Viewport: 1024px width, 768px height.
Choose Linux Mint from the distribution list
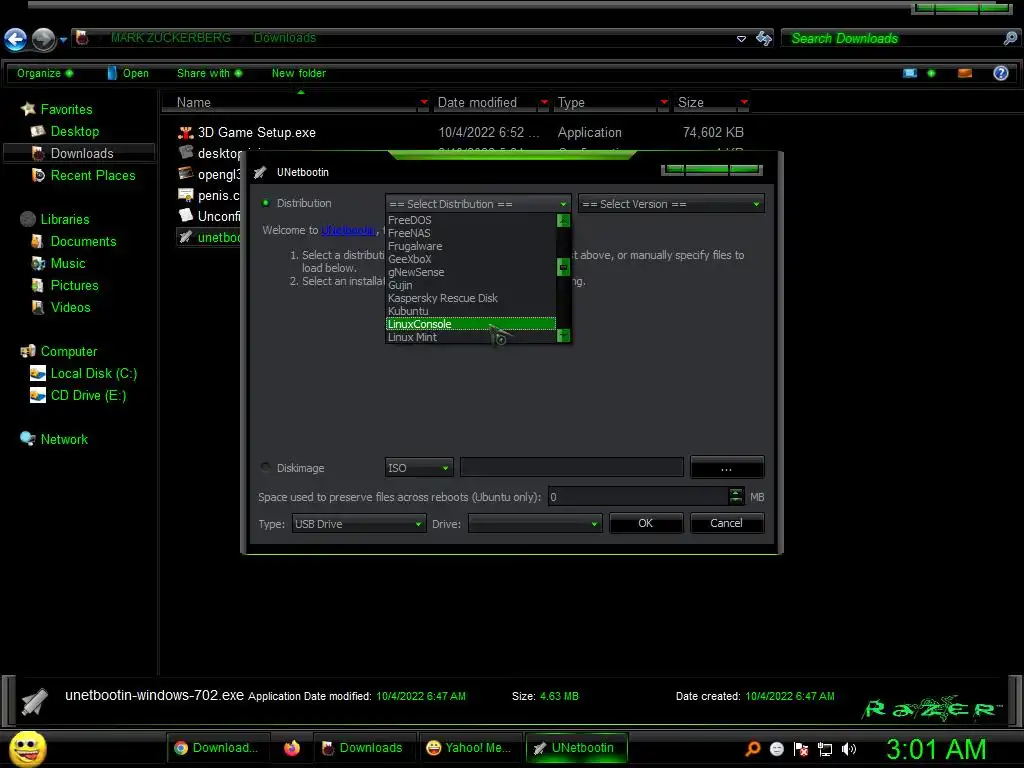(x=470, y=337)
